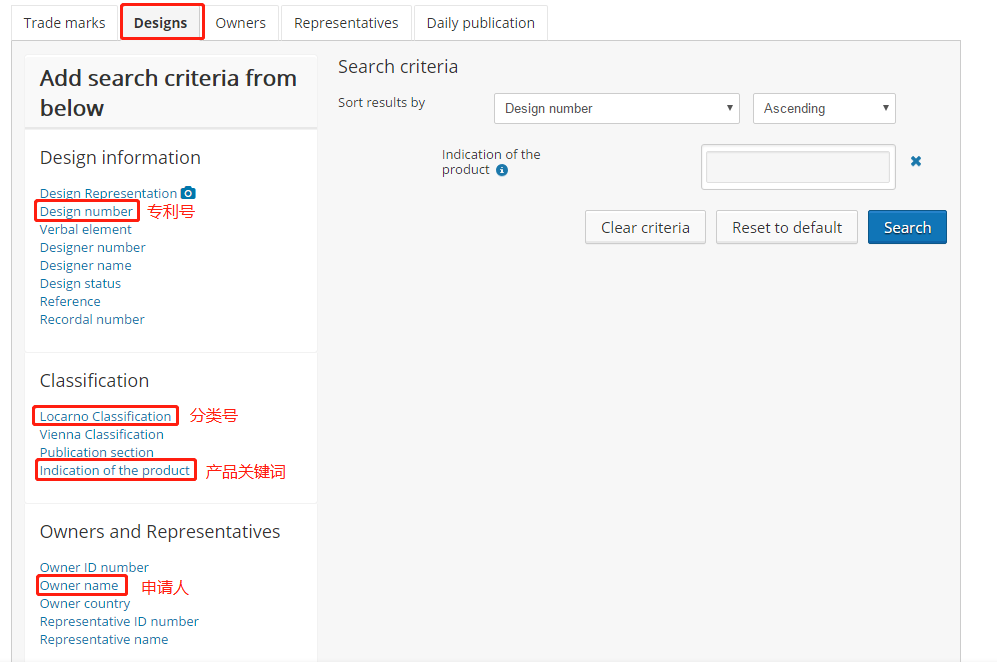The image size is (997, 662).
Task: Add the Locarno Classification criterion
Action: tap(105, 417)
